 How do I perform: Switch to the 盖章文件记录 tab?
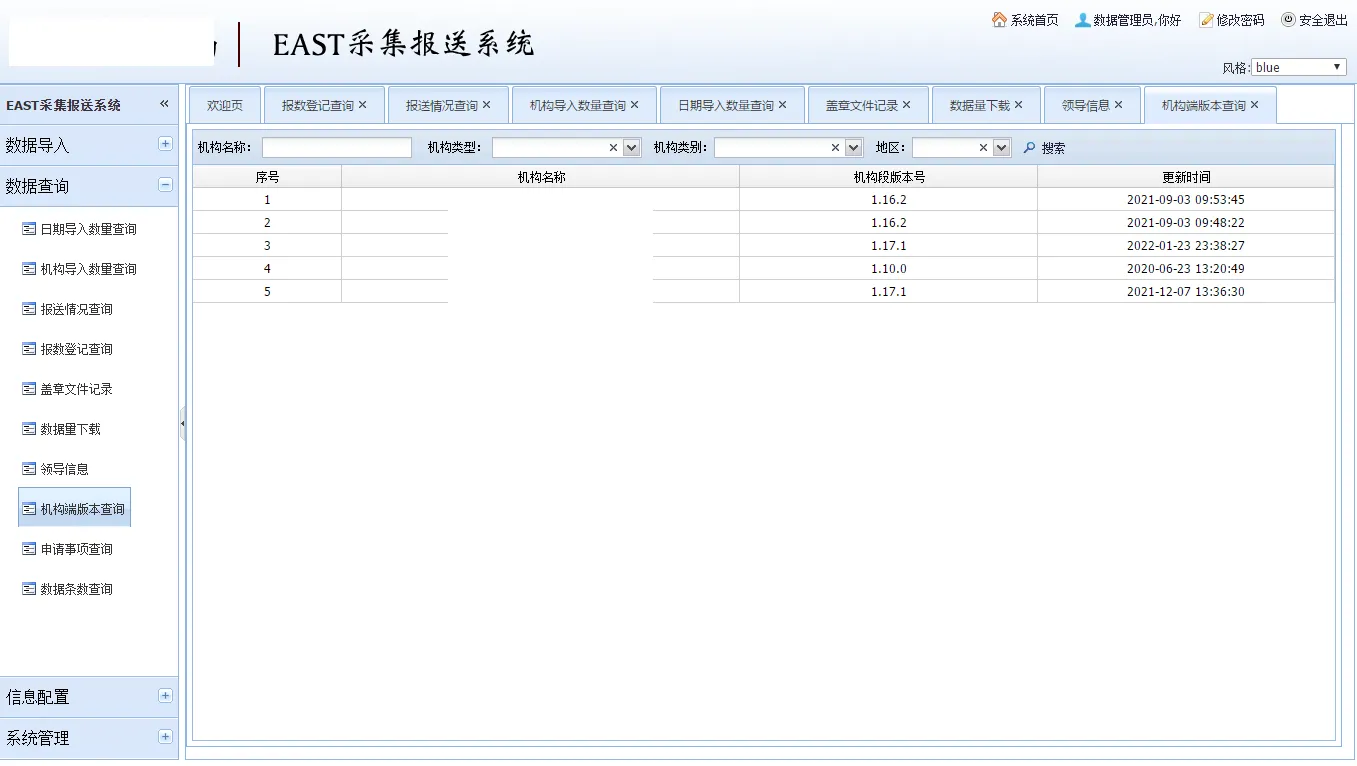point(861,105)
